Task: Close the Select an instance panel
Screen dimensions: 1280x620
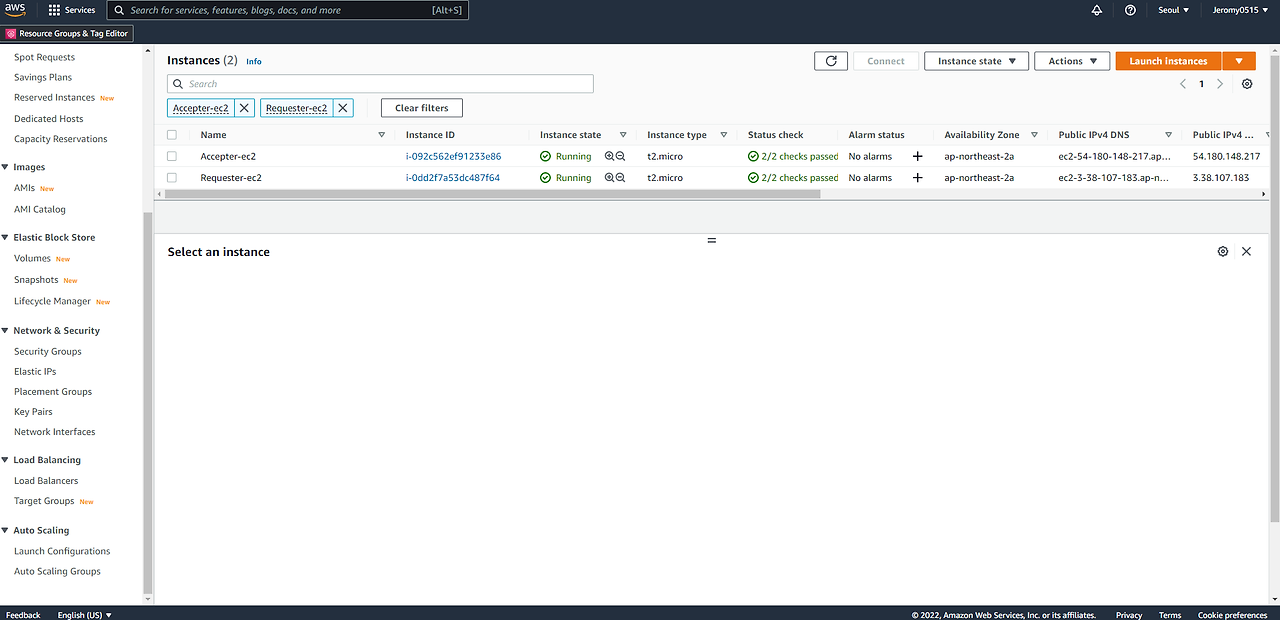Action: coord(1246,252)
